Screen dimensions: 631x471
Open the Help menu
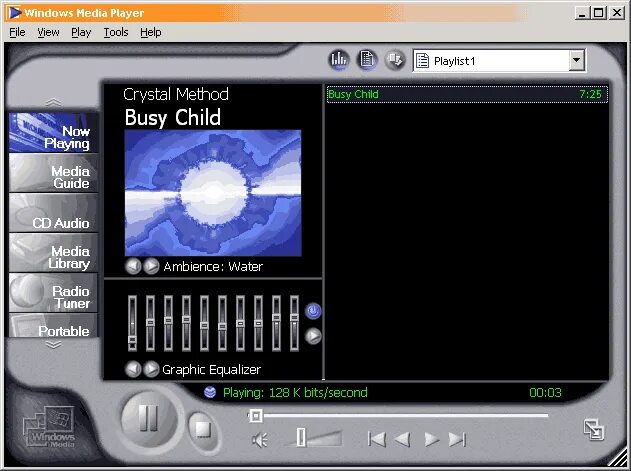151,32
